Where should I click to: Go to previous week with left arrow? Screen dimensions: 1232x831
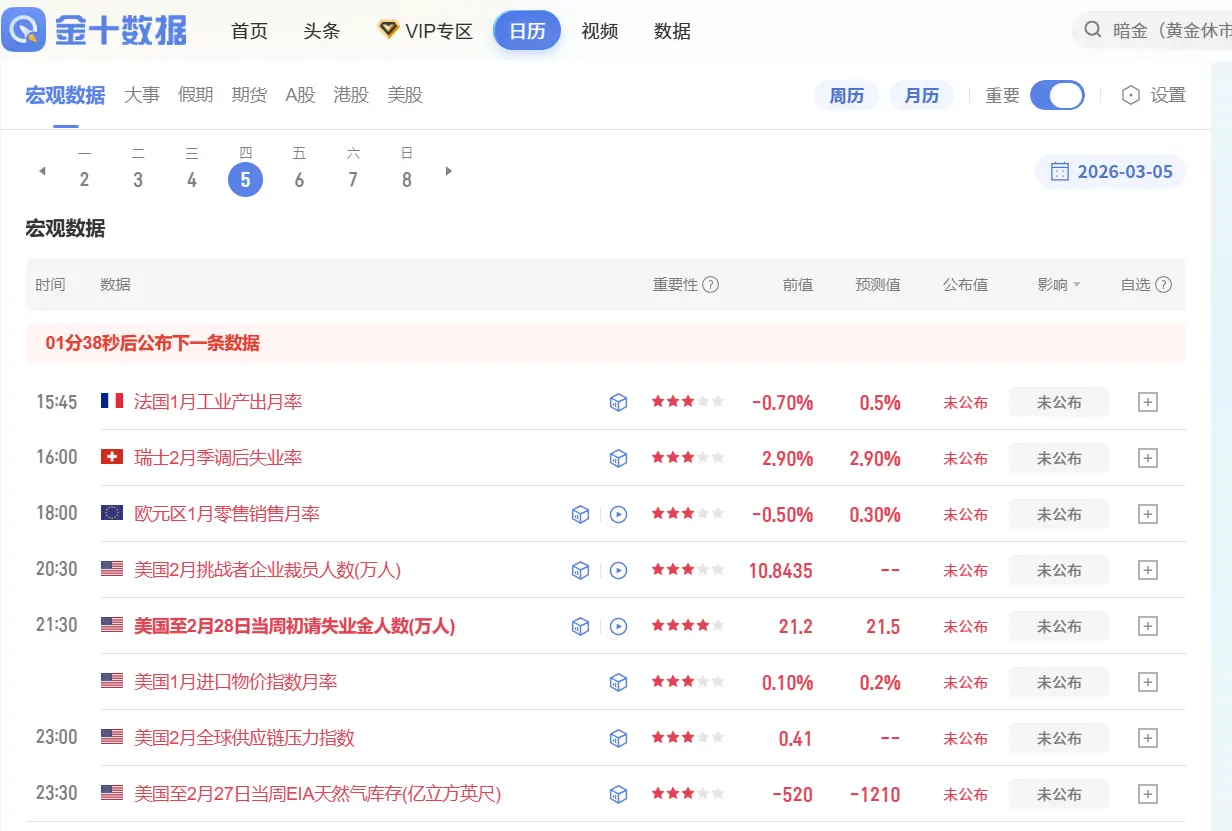coord(42,171)
